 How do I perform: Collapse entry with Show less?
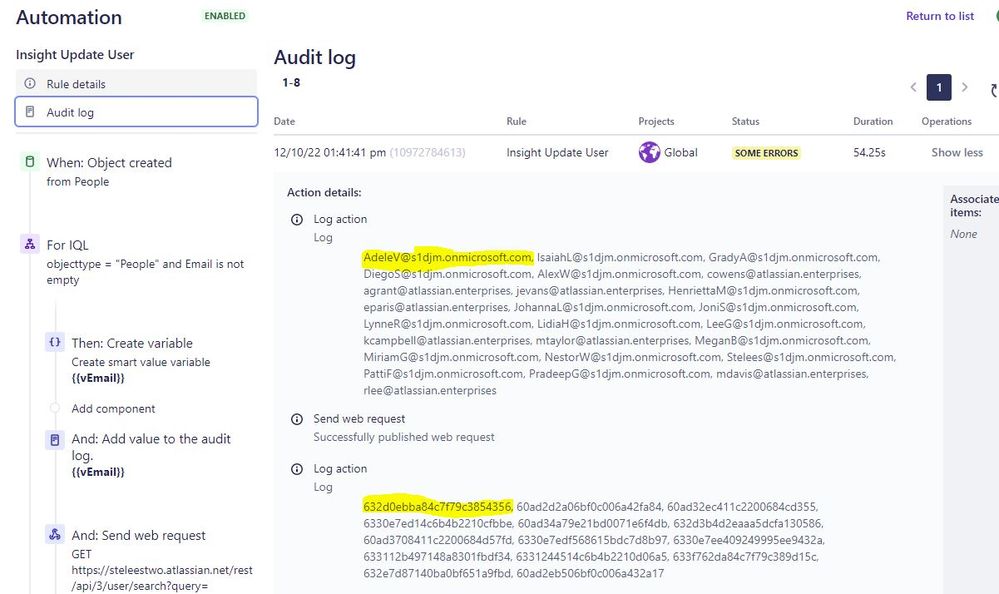pyautogui.click(x=957, y=152)
